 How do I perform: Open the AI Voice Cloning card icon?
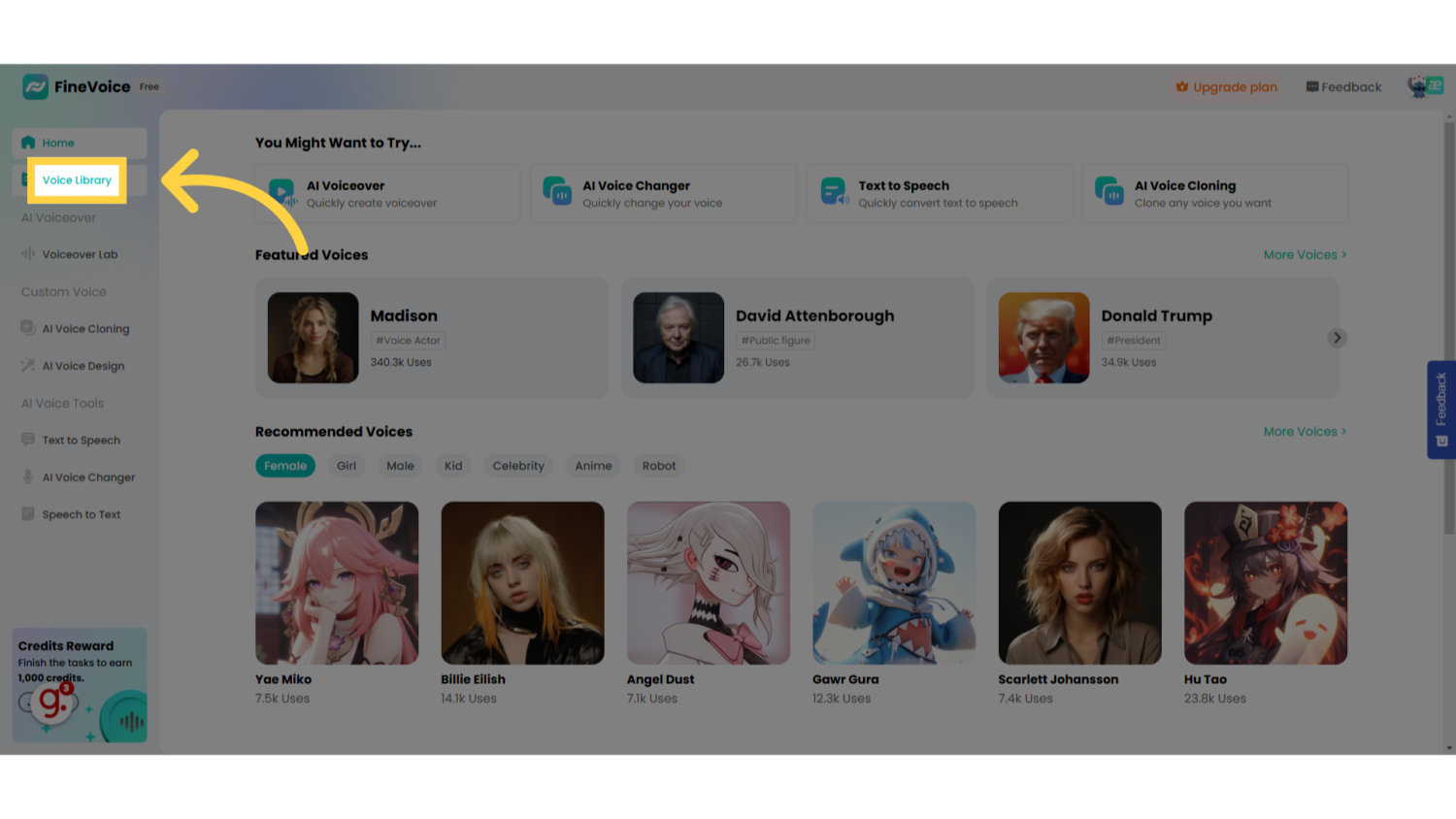(x=1109, y=191)
